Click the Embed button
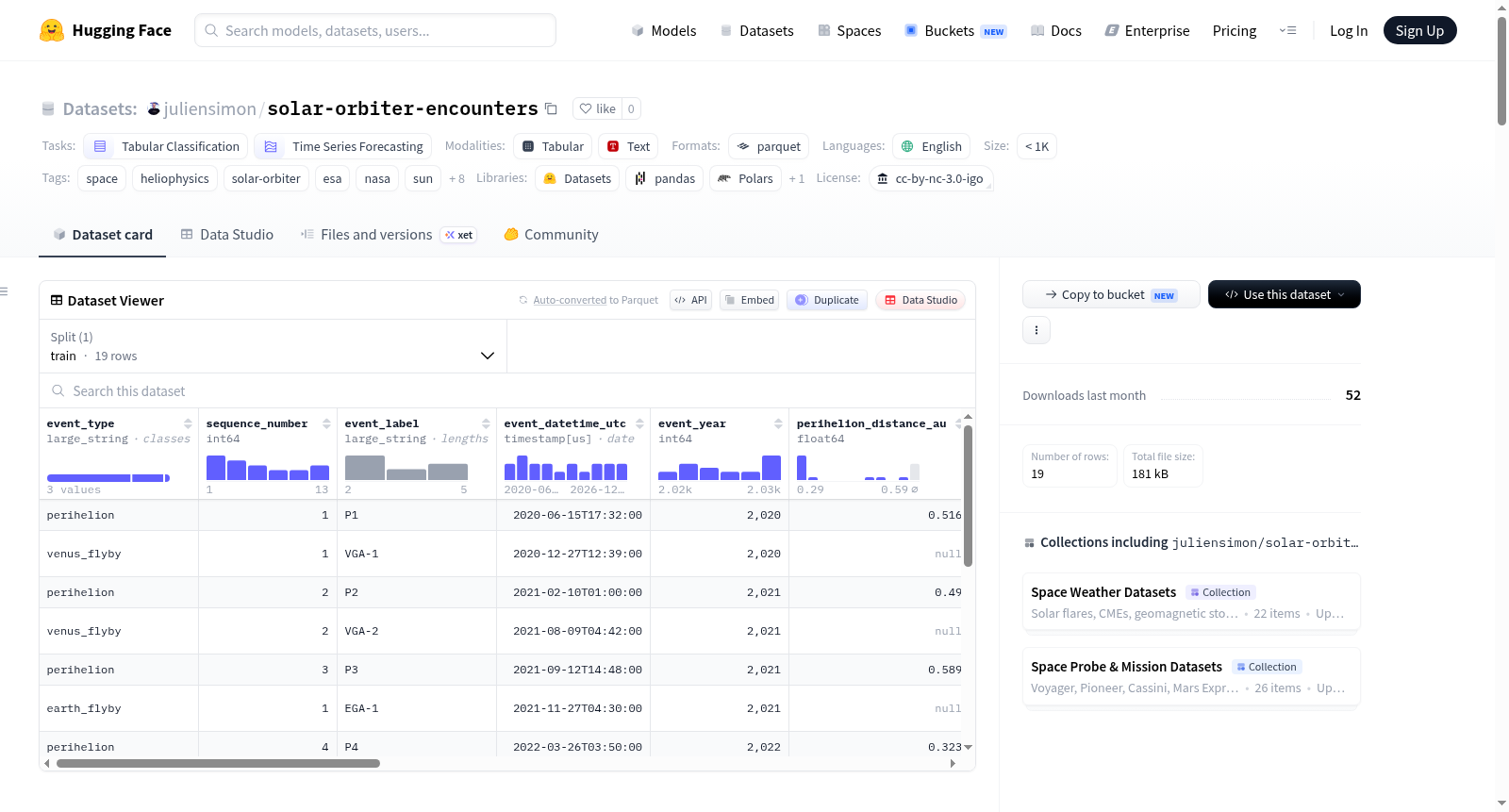The image size is (1509, 812). [x=749, y=300]
